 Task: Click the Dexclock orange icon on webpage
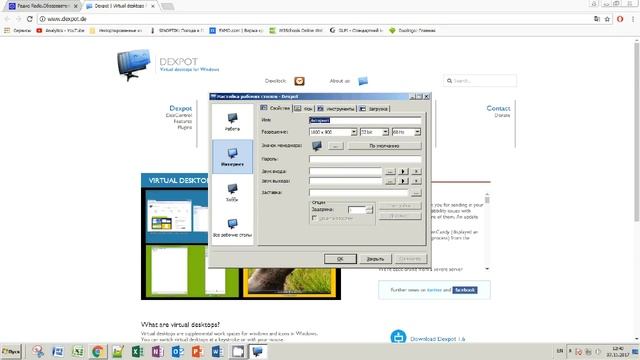[x=299, y=81]
